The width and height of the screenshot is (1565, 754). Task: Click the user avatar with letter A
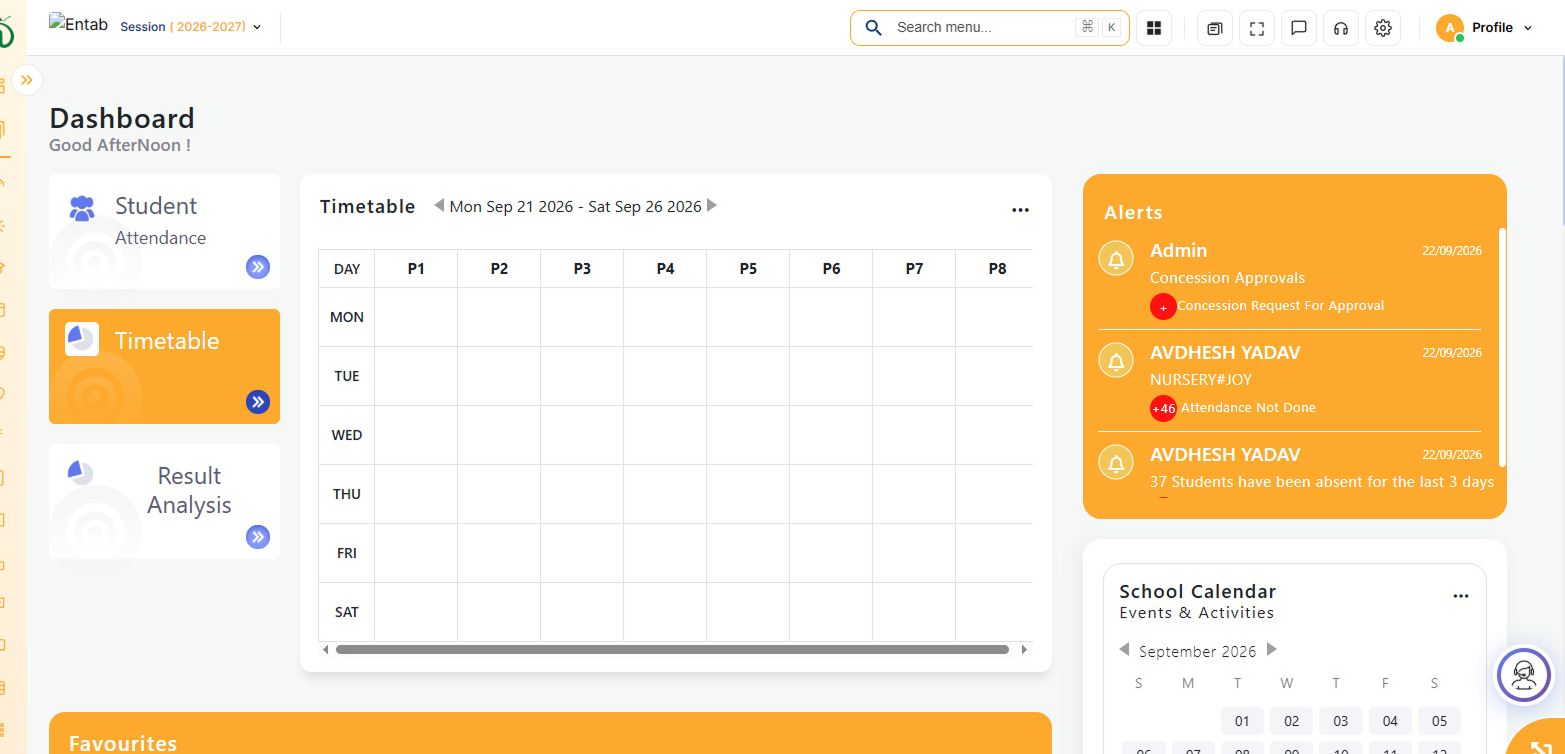click(x=1449, y=28)
